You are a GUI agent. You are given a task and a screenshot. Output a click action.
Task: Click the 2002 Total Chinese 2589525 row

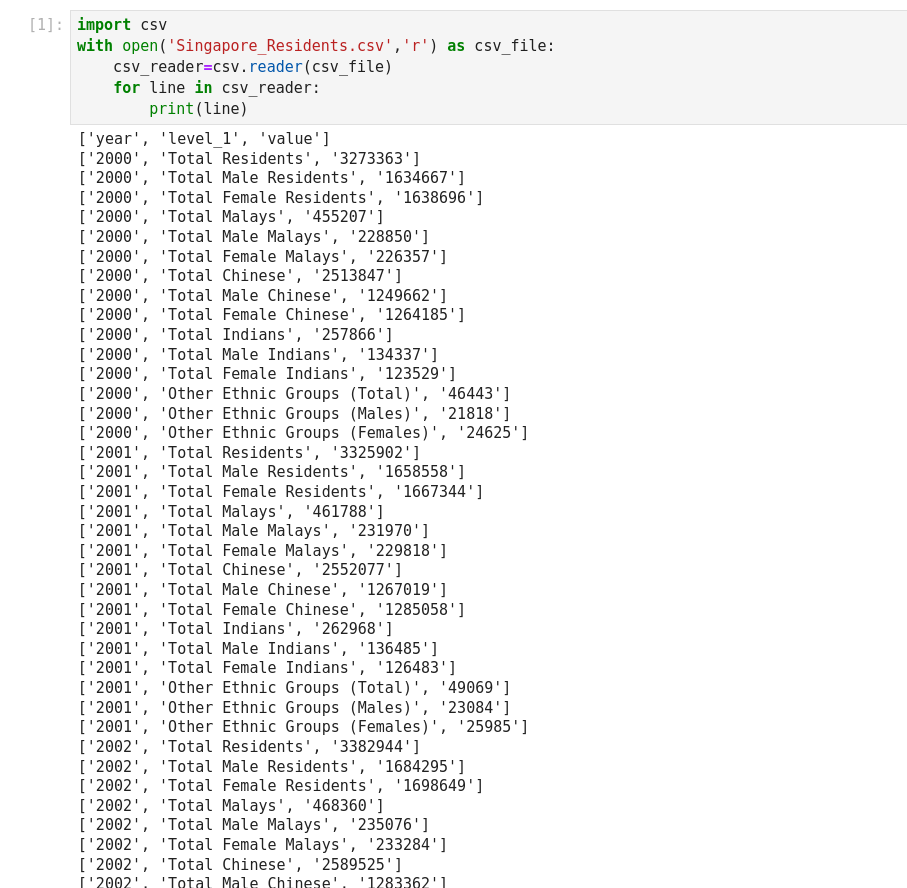(x=240, y=865)
